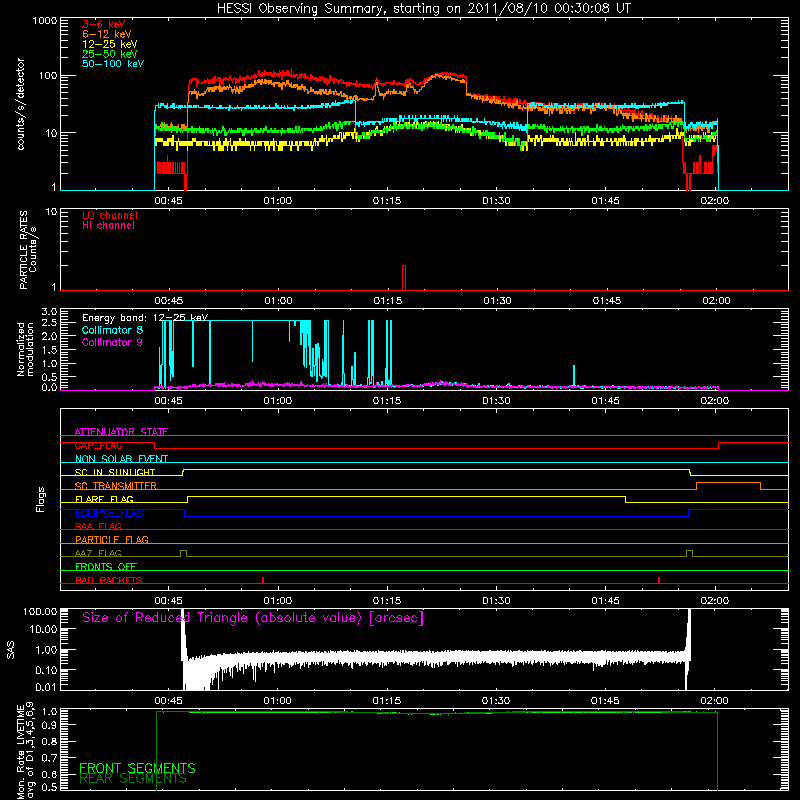Click the green FRONTS_OFF flag label
The image size is (800, 800).
106,567
